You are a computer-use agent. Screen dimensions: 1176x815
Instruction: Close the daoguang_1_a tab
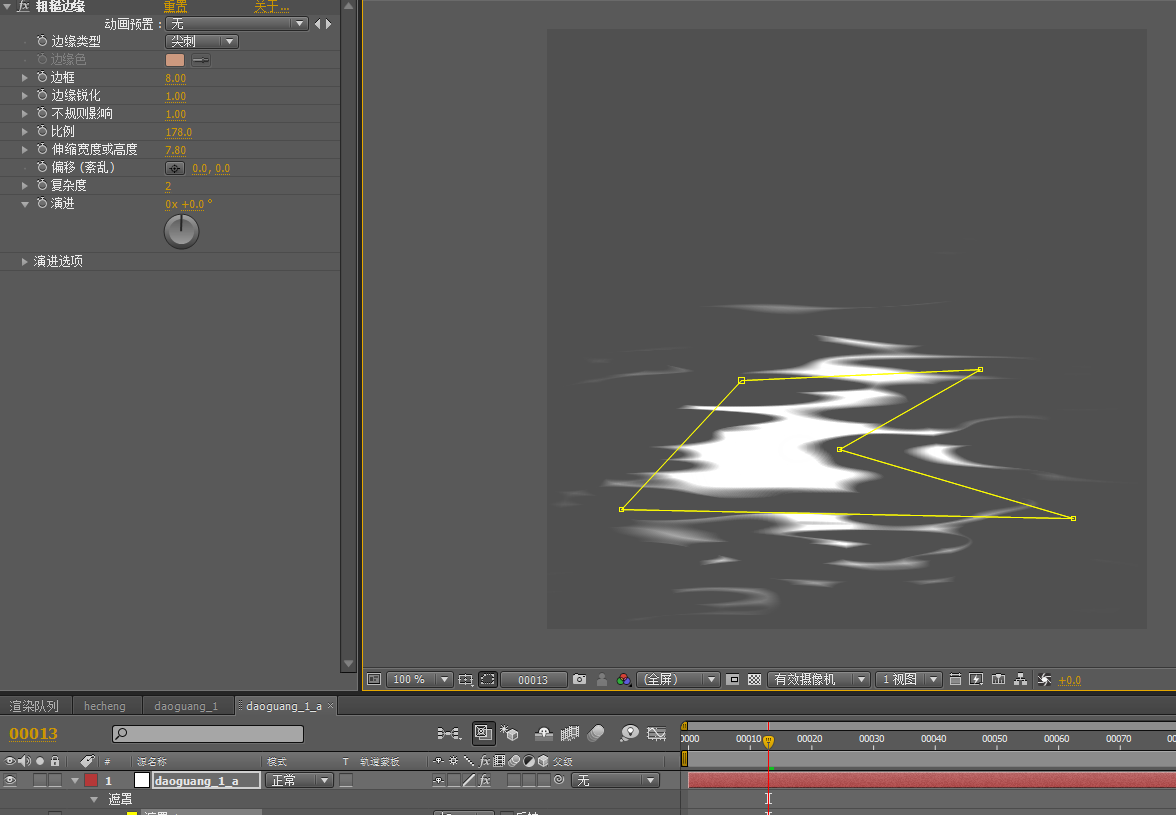pyautogui.click(x=330, y=706)
